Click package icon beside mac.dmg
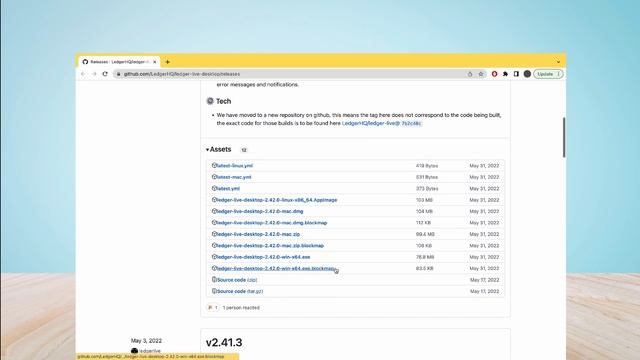 pos(214,211)
